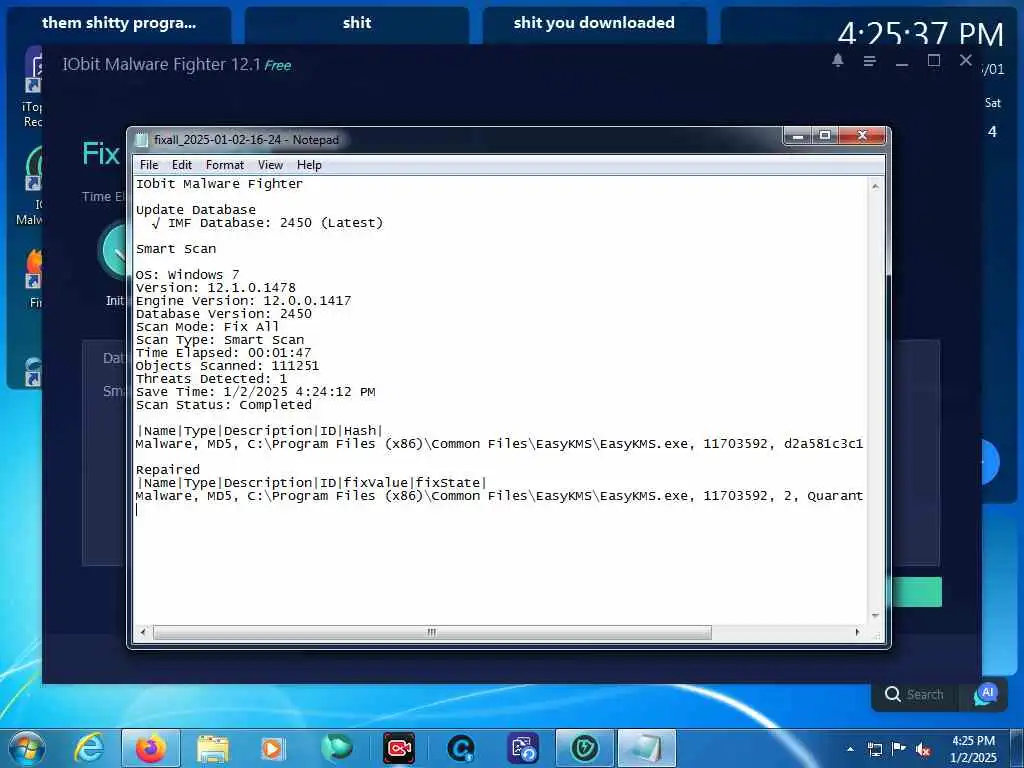Click 'Smart Scan' heading in Notepad

[x=176, y=249]
